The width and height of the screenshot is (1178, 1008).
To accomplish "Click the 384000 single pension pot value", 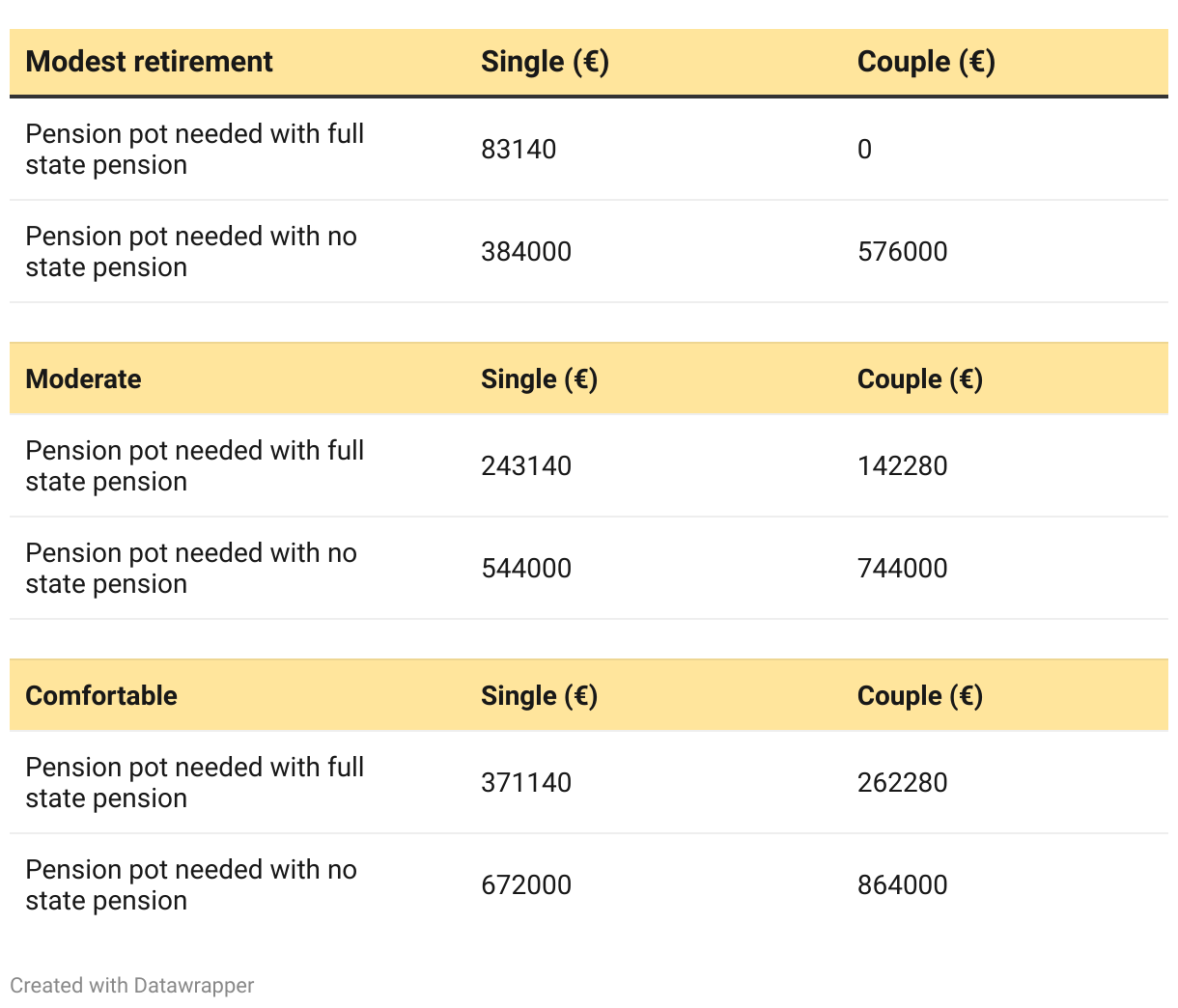I will (526, 252).
